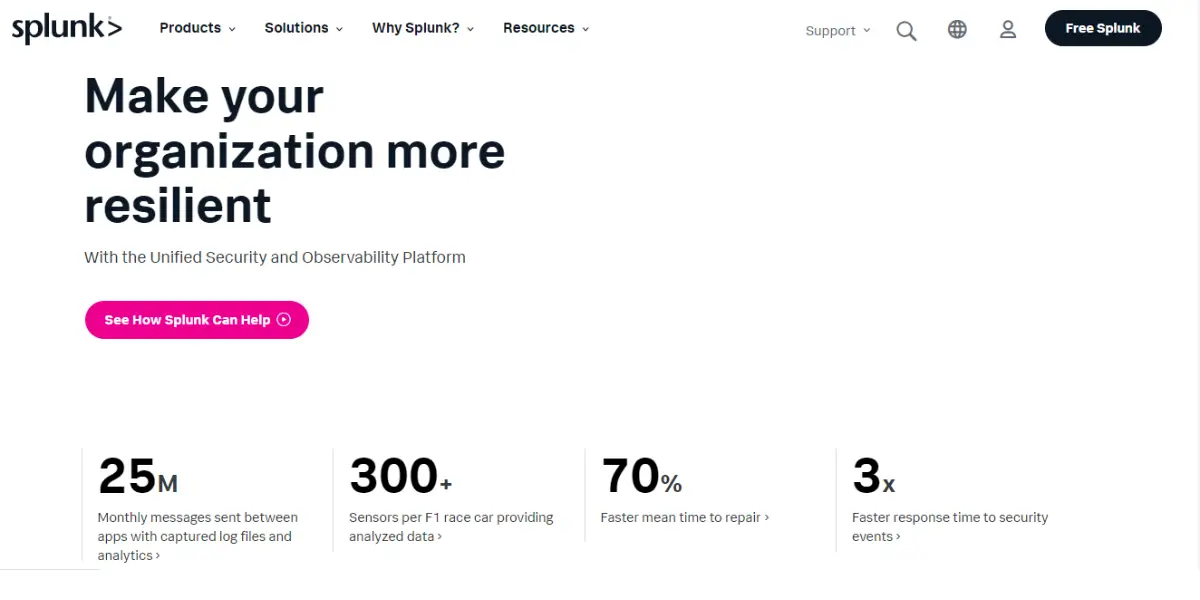This screenshot has width=1200, height=600.
Task: Click the 25M statistic figure
Action: [138, 476]
